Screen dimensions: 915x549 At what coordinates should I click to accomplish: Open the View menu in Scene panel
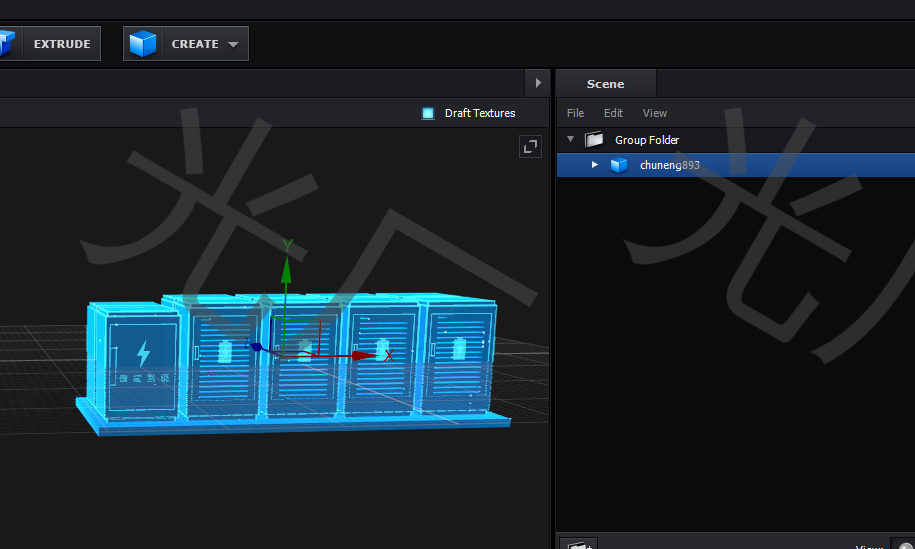655,113
